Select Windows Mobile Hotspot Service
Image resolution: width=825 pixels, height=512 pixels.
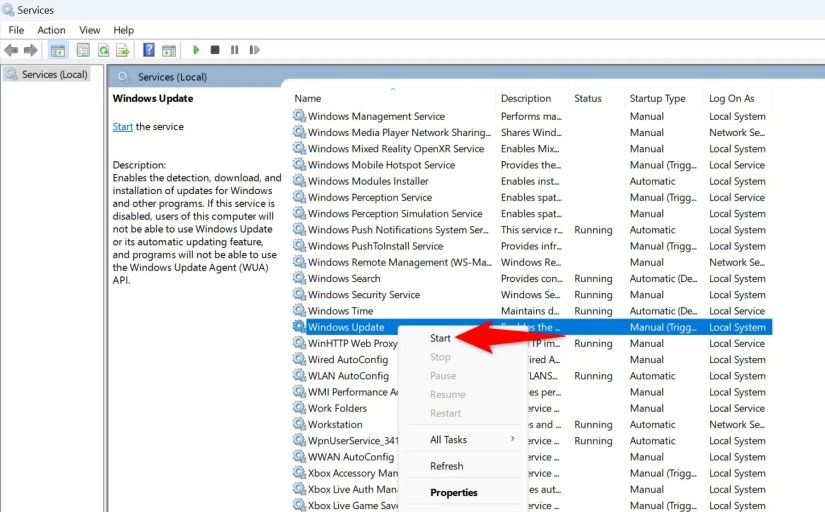coord(532,165)
